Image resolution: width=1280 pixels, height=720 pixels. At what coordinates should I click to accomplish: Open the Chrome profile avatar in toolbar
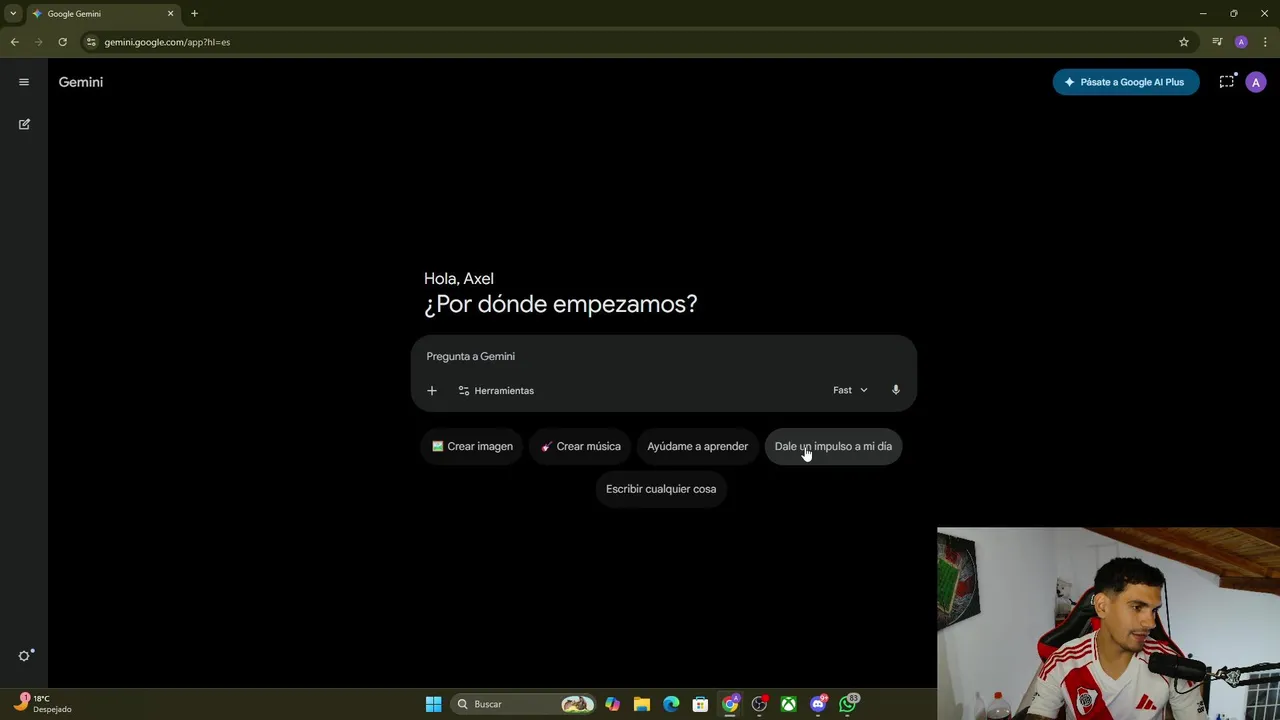(1241, 42)
